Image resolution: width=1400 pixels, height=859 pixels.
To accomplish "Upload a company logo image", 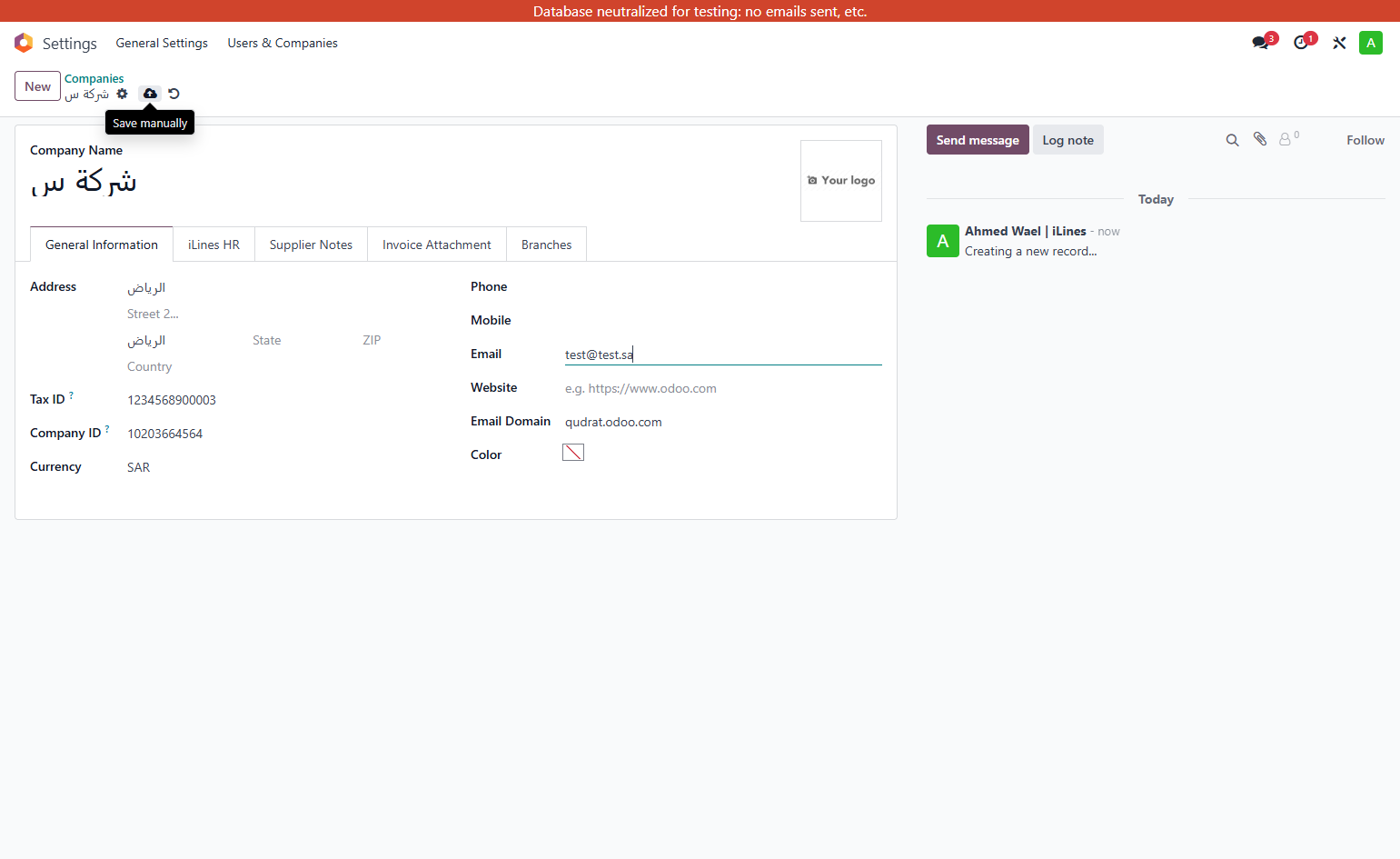I will click(841, 181).
